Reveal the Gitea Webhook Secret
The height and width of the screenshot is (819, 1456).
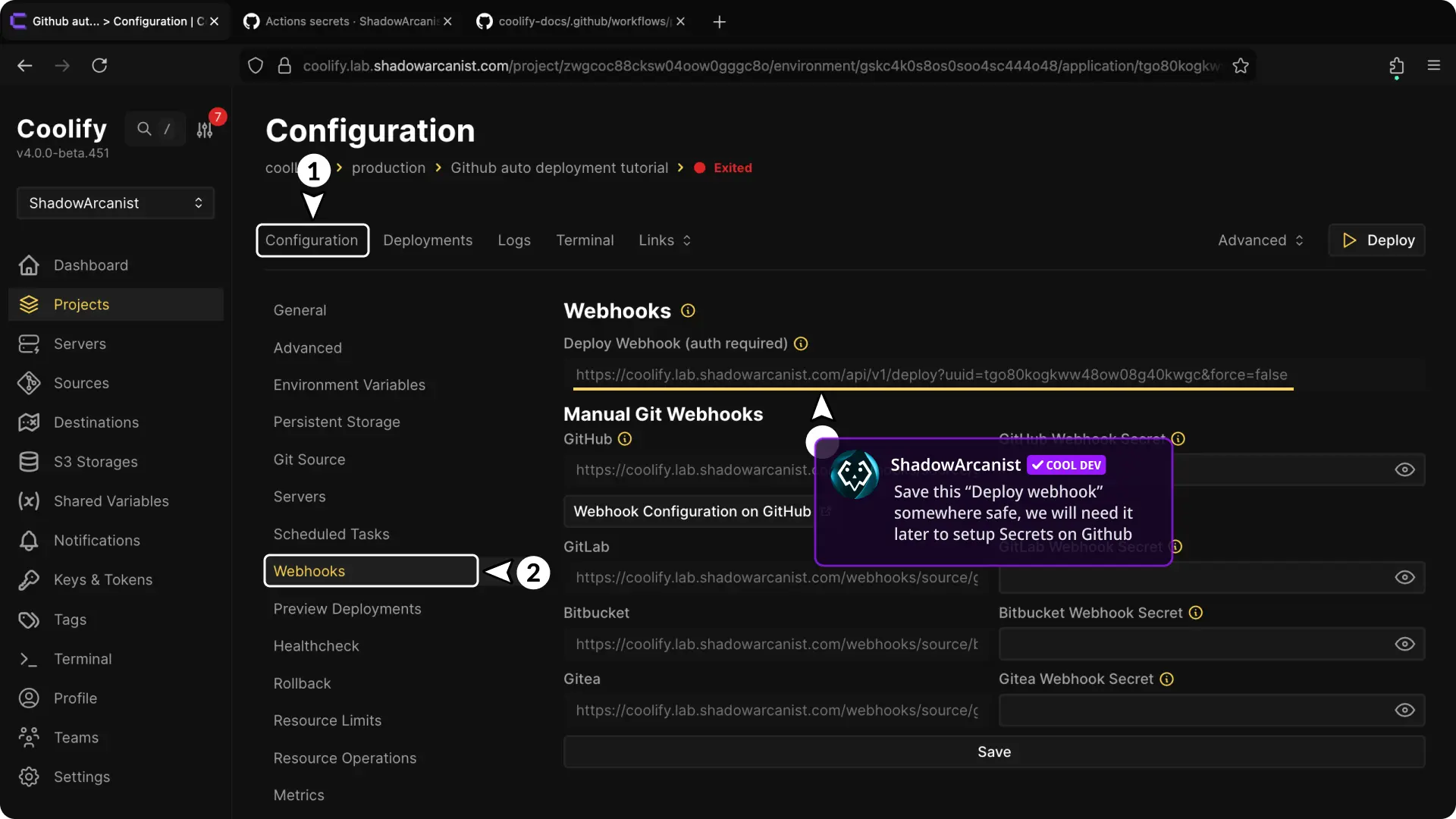pos(1404,710)
